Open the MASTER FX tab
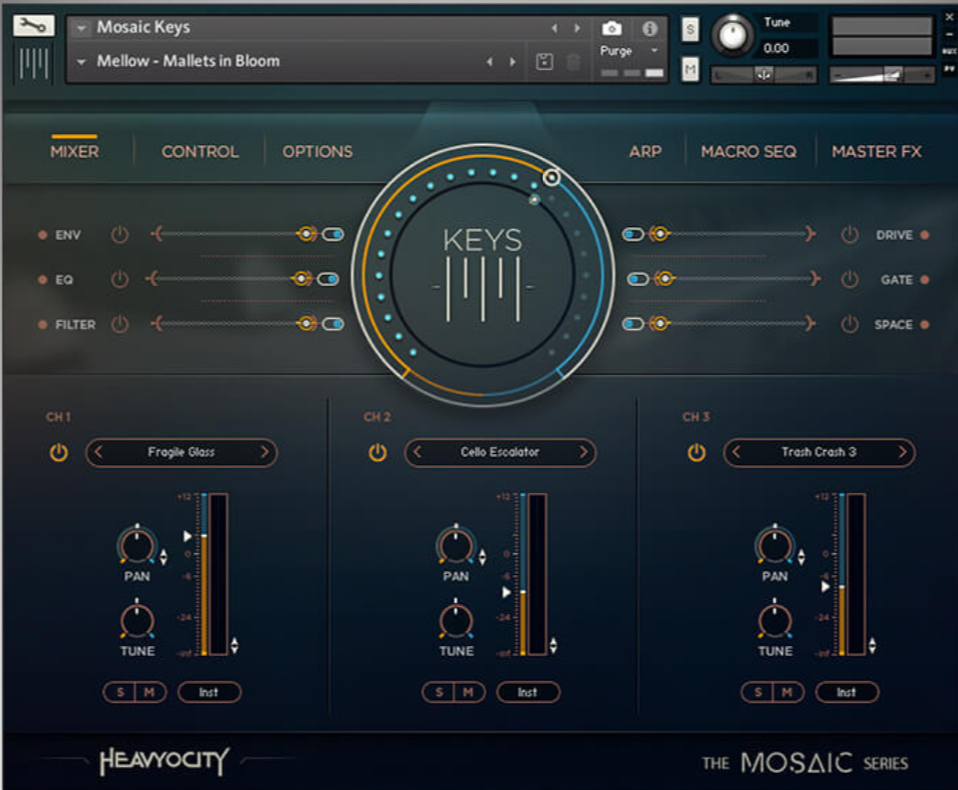 click(x=876, y=152)
